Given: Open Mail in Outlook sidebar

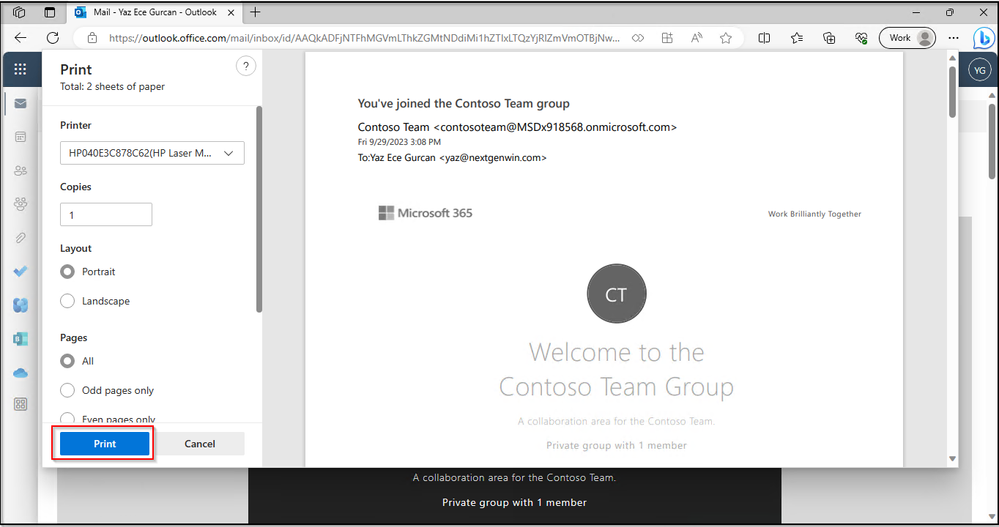Looking at the screenshot, I should [20, 103].
